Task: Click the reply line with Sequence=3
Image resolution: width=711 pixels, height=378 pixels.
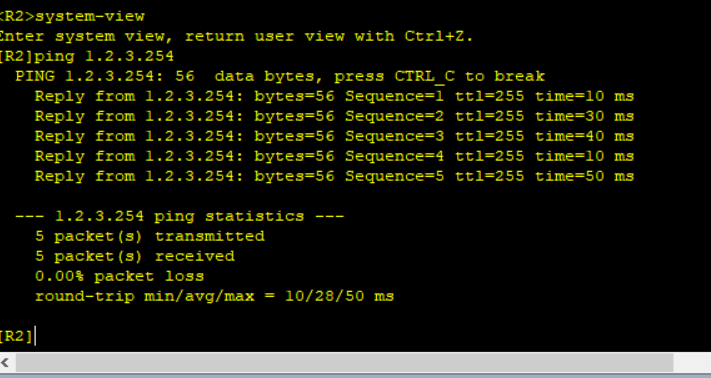Action: (x=334, y=136)
